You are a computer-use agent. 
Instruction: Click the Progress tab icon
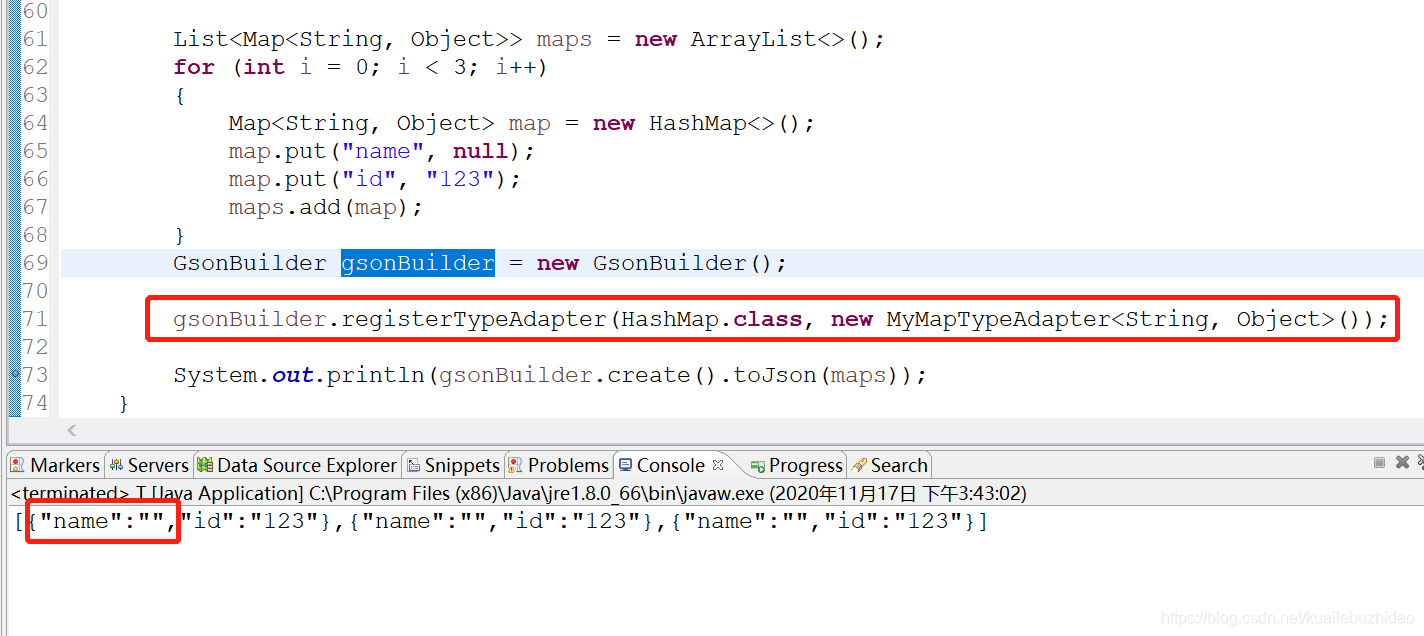[758, 466]
